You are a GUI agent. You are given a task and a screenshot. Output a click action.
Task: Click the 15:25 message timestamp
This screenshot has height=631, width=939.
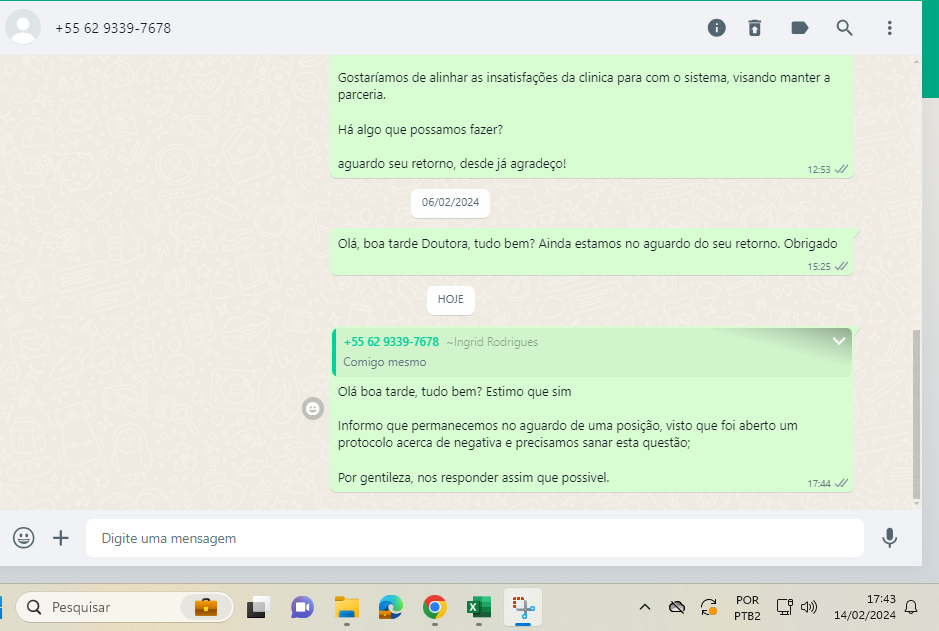[x=819, y=266]
